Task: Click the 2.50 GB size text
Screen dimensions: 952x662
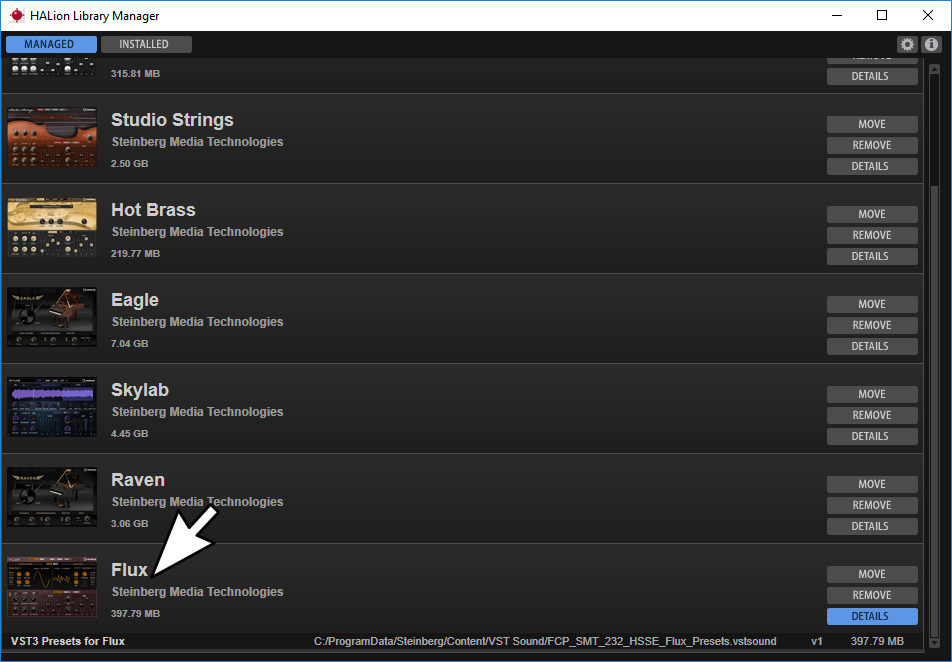Action: (129, 163)
